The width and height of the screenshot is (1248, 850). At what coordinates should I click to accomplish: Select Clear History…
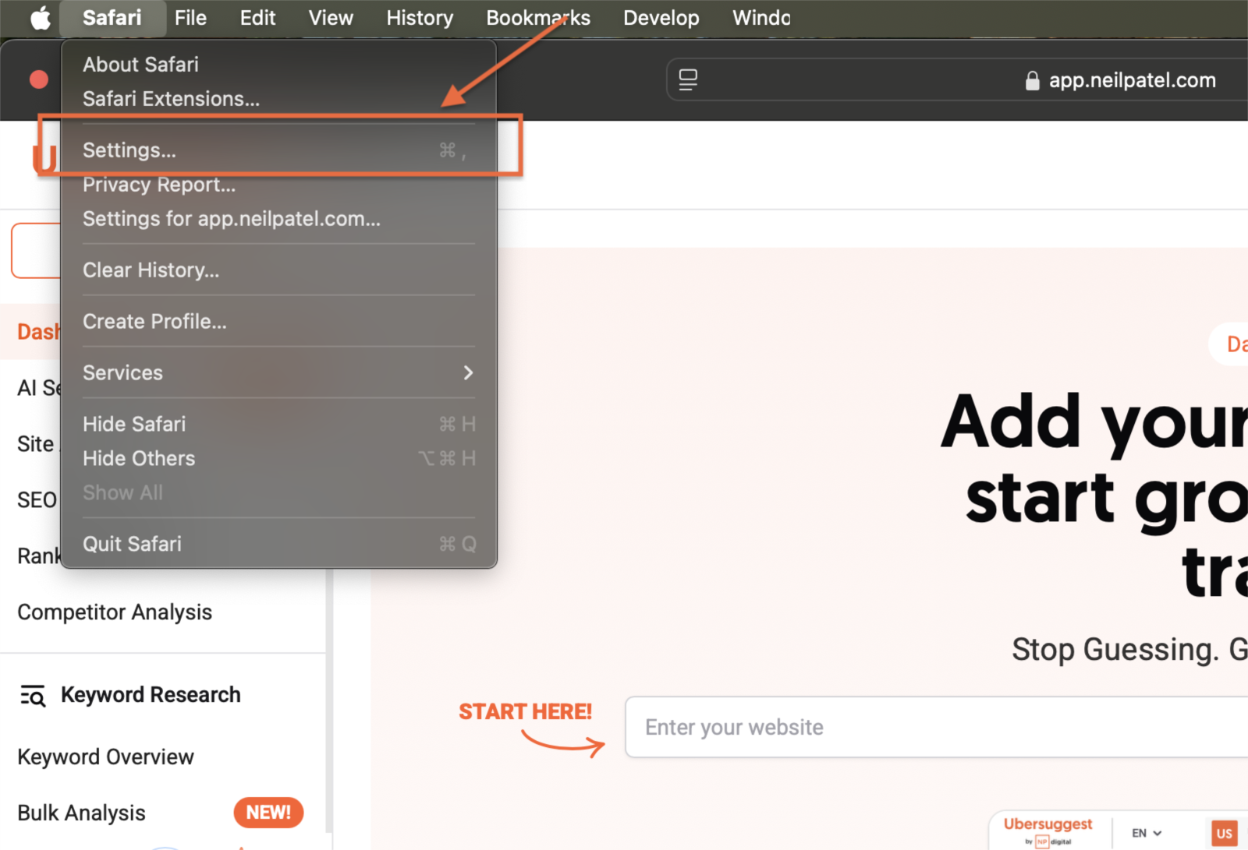point(279,270)
